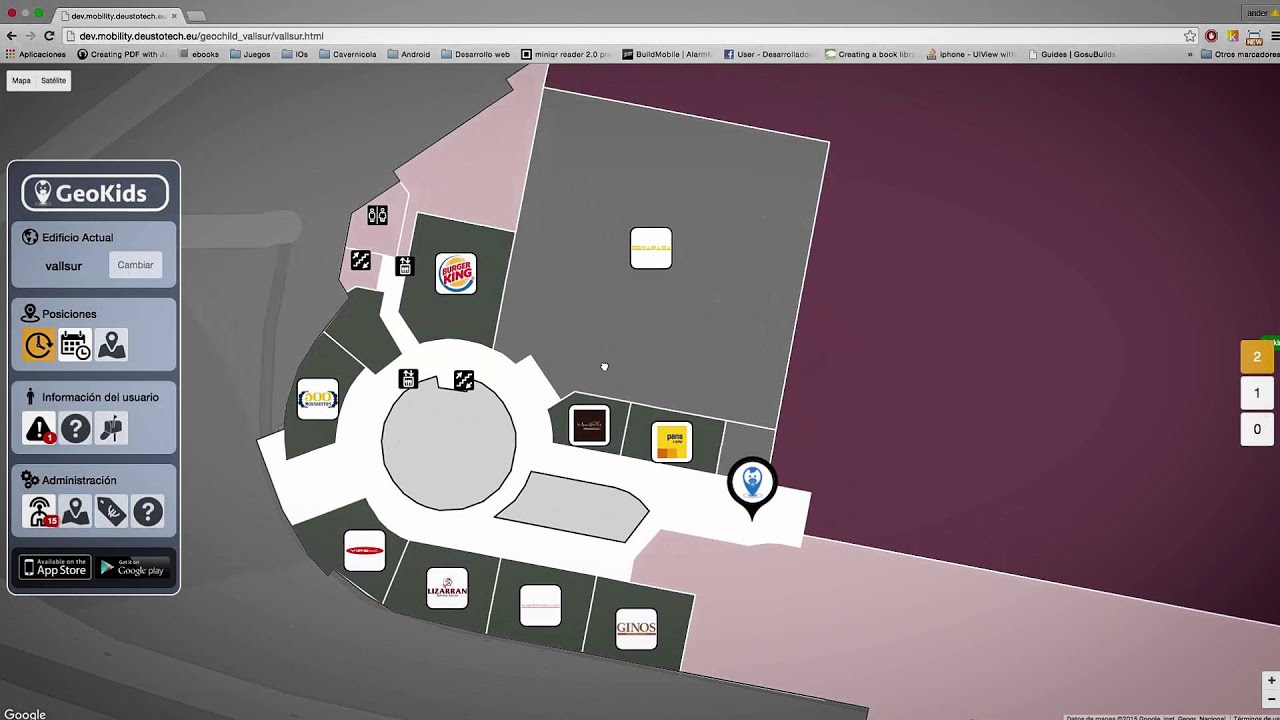Expand the bookmarks overflow chevron
This screenshot has width=1280, height=720.
[1190, 54]
